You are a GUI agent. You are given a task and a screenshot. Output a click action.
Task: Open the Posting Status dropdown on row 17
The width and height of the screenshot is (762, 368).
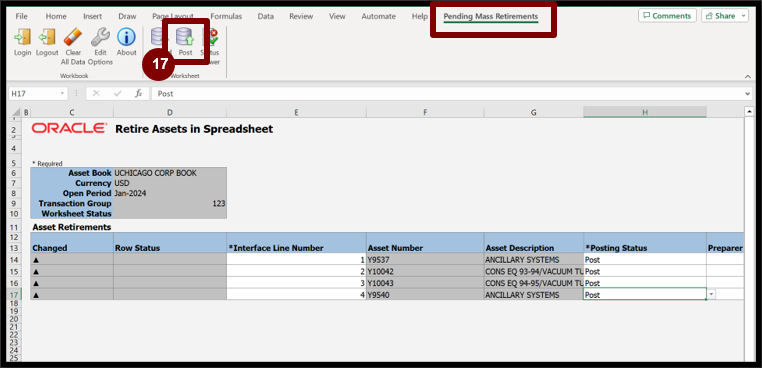click(x=711, y=295)
